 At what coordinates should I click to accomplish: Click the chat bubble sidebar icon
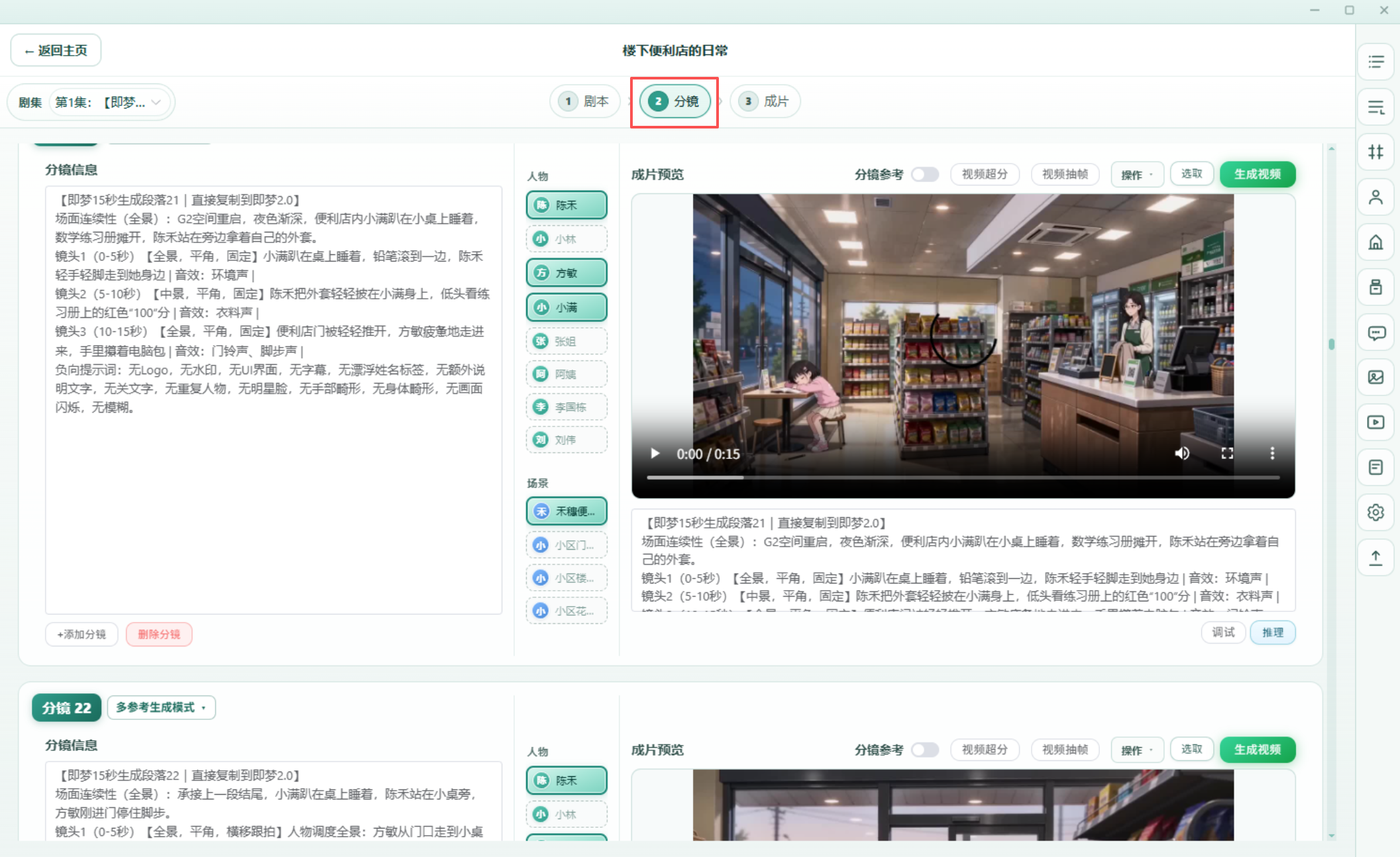pyautogui.click(x=1376, y=332)
